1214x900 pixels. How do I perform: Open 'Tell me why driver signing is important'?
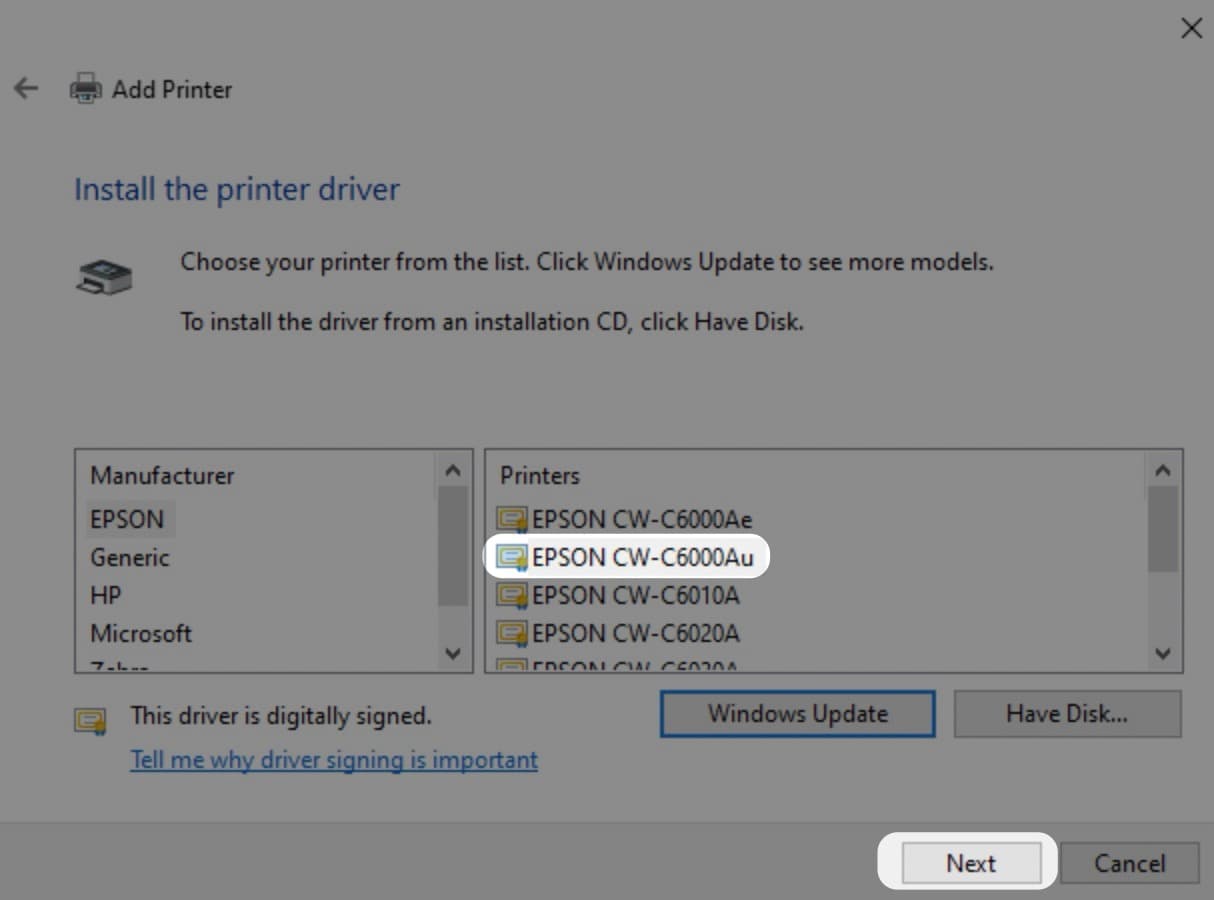tap(334, 760)
